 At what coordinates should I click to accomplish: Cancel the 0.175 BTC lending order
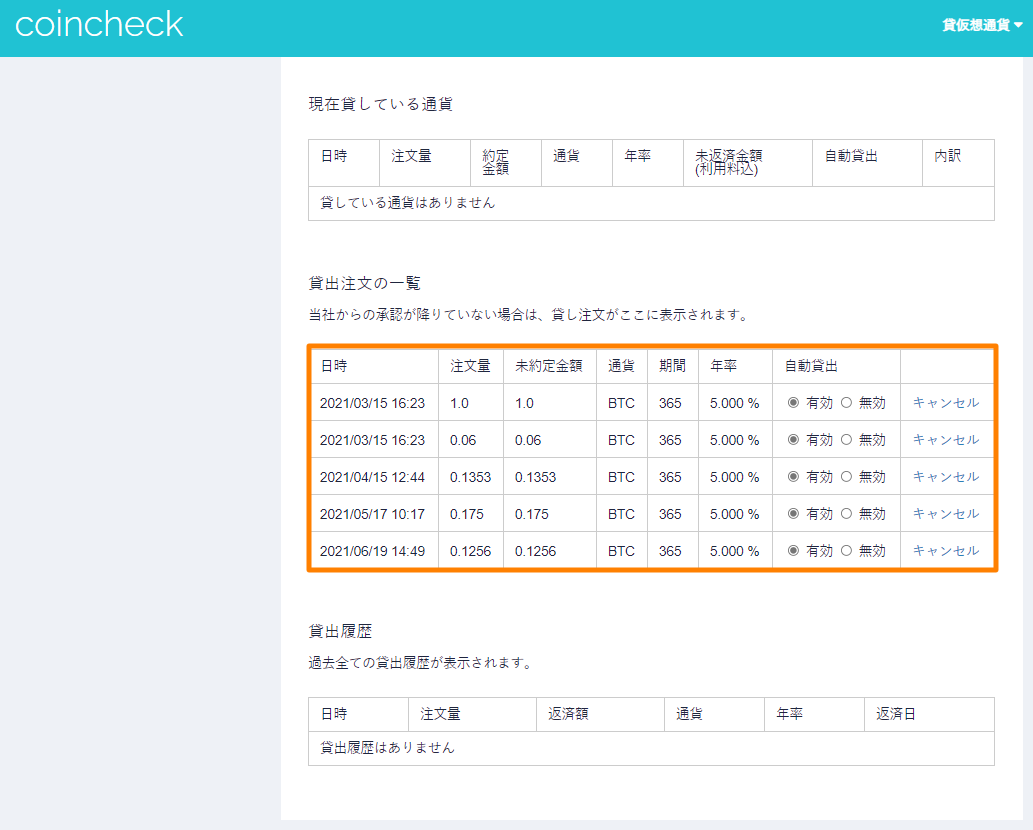[x=945, y=513]
